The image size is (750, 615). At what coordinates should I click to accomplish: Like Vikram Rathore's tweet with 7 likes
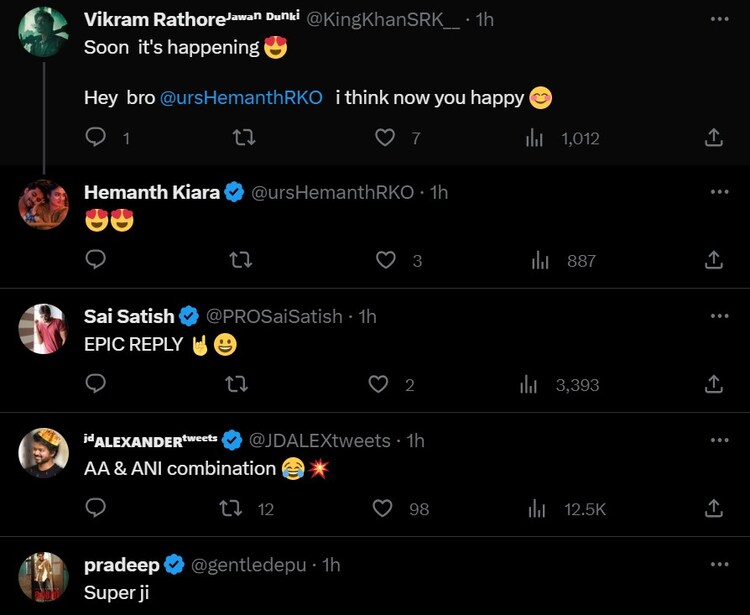coord(385,138)
